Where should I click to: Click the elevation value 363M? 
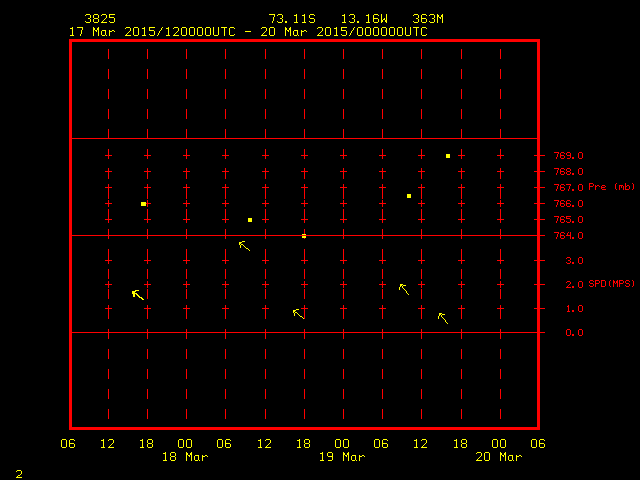pos(428,19)
